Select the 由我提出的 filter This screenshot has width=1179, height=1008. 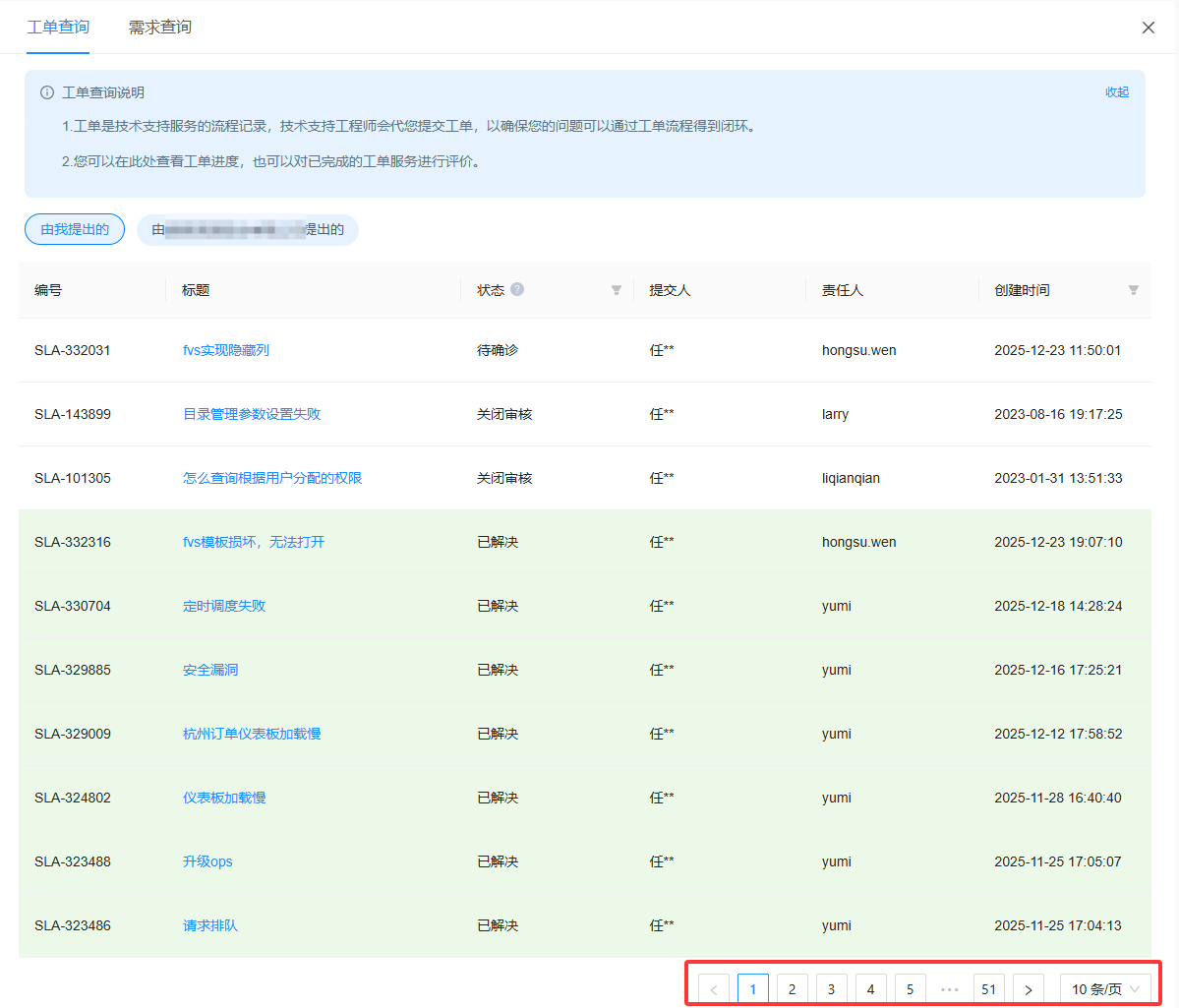(75, 229)
